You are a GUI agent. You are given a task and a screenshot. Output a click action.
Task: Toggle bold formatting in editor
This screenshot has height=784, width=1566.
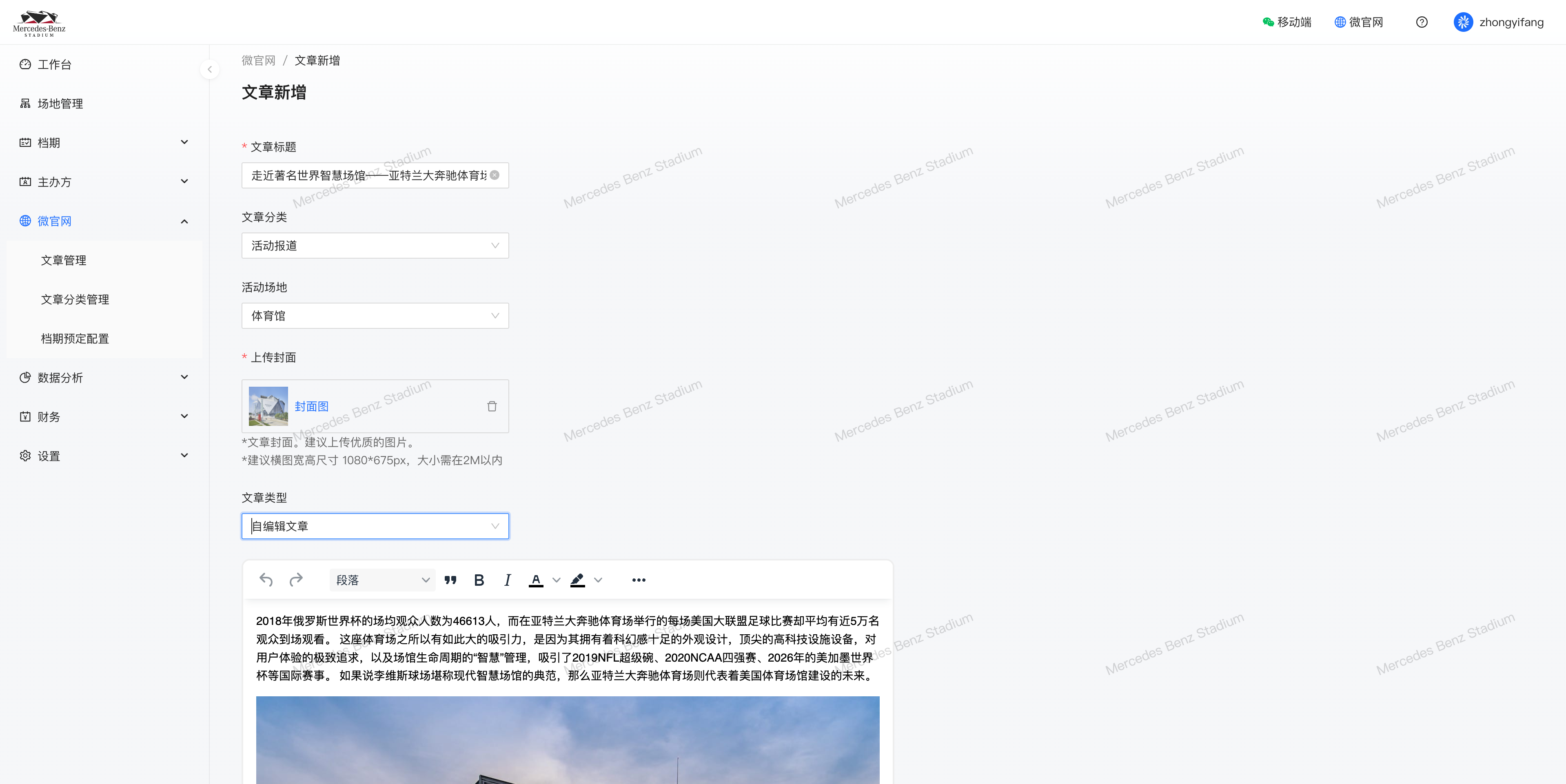479,580
